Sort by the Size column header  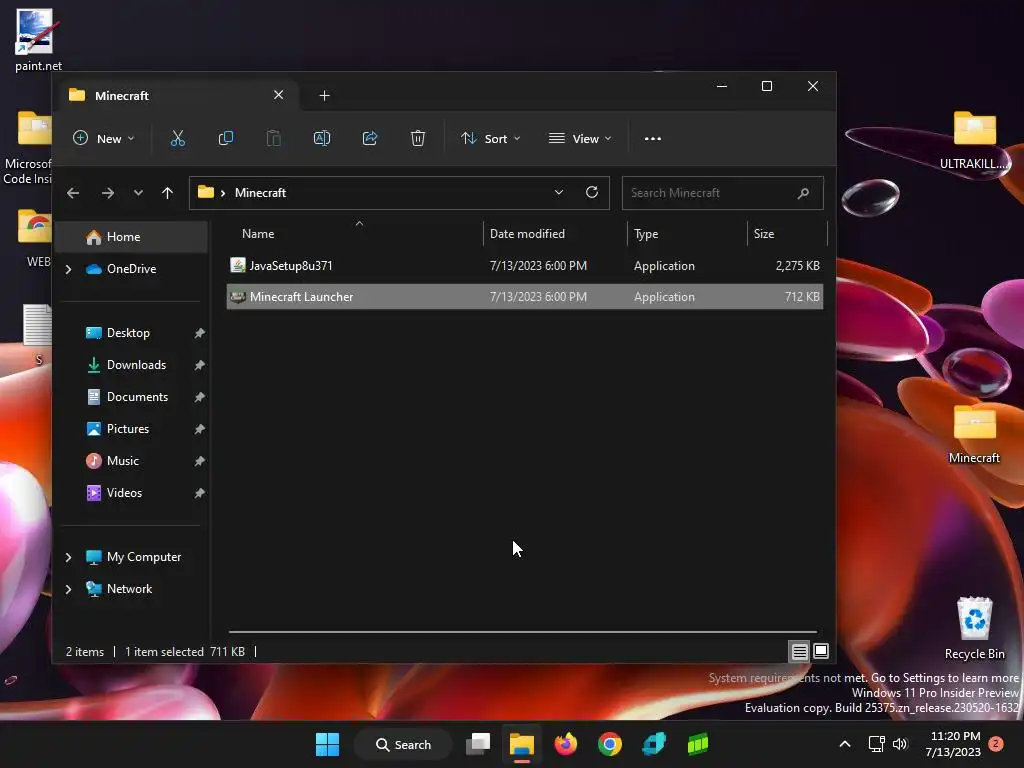pyautogui.click(x=787, y=234)
